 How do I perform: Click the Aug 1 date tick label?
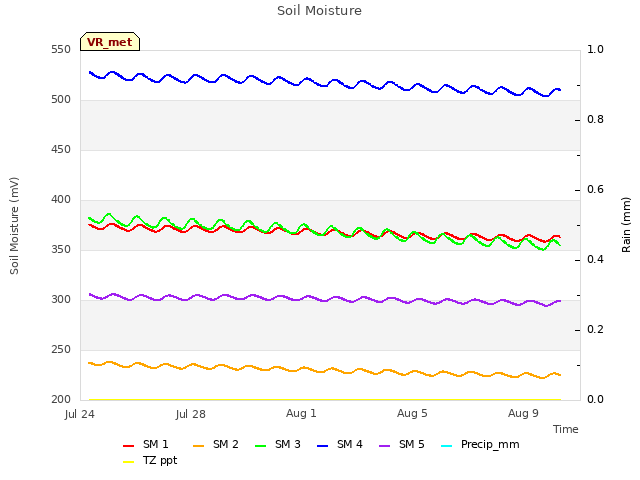click(301, 413)
